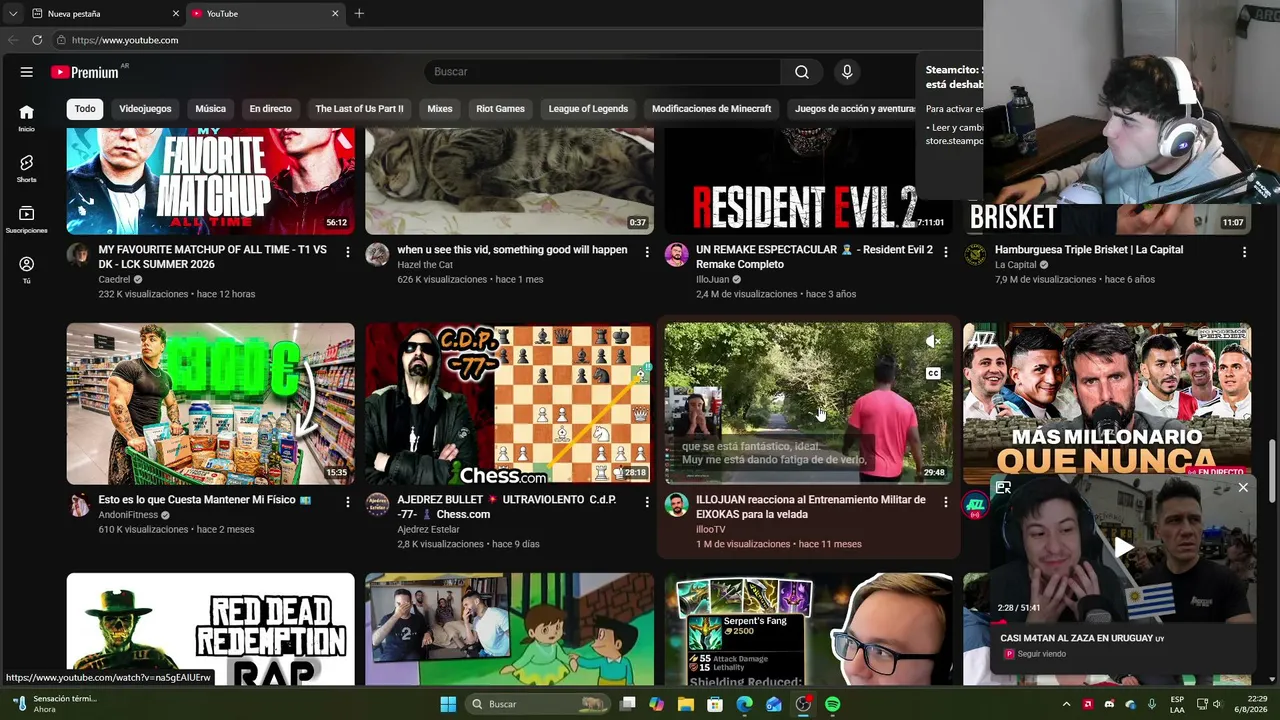This screenshot has width=1280, height=720.
Task: Filter by Videojuegos chip
Action: tap(145, 109)
